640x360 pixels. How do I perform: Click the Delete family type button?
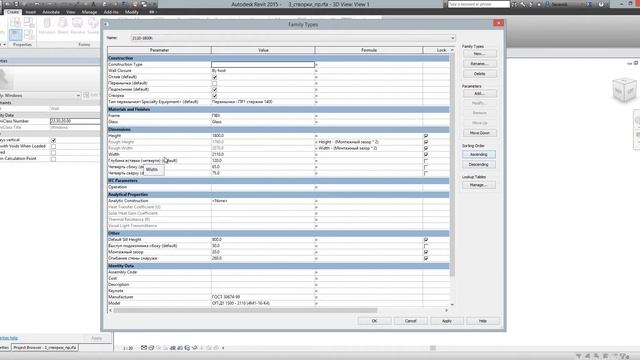(480, 74)
